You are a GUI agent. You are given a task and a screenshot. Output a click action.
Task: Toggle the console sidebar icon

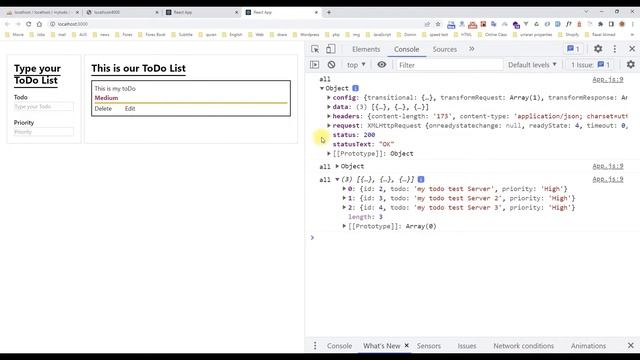coord(314,64)
